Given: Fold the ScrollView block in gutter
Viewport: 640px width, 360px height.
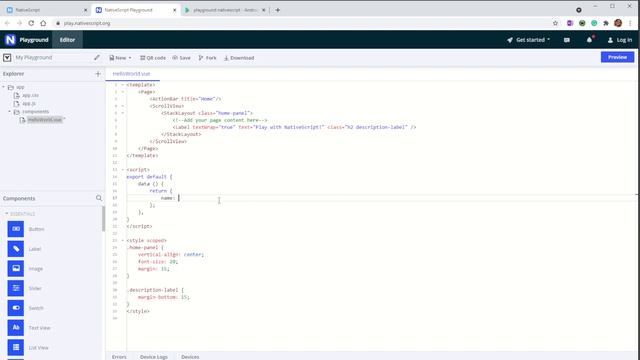Looking at the screenshot, I should pyautogui.click(x=122, y=106).
